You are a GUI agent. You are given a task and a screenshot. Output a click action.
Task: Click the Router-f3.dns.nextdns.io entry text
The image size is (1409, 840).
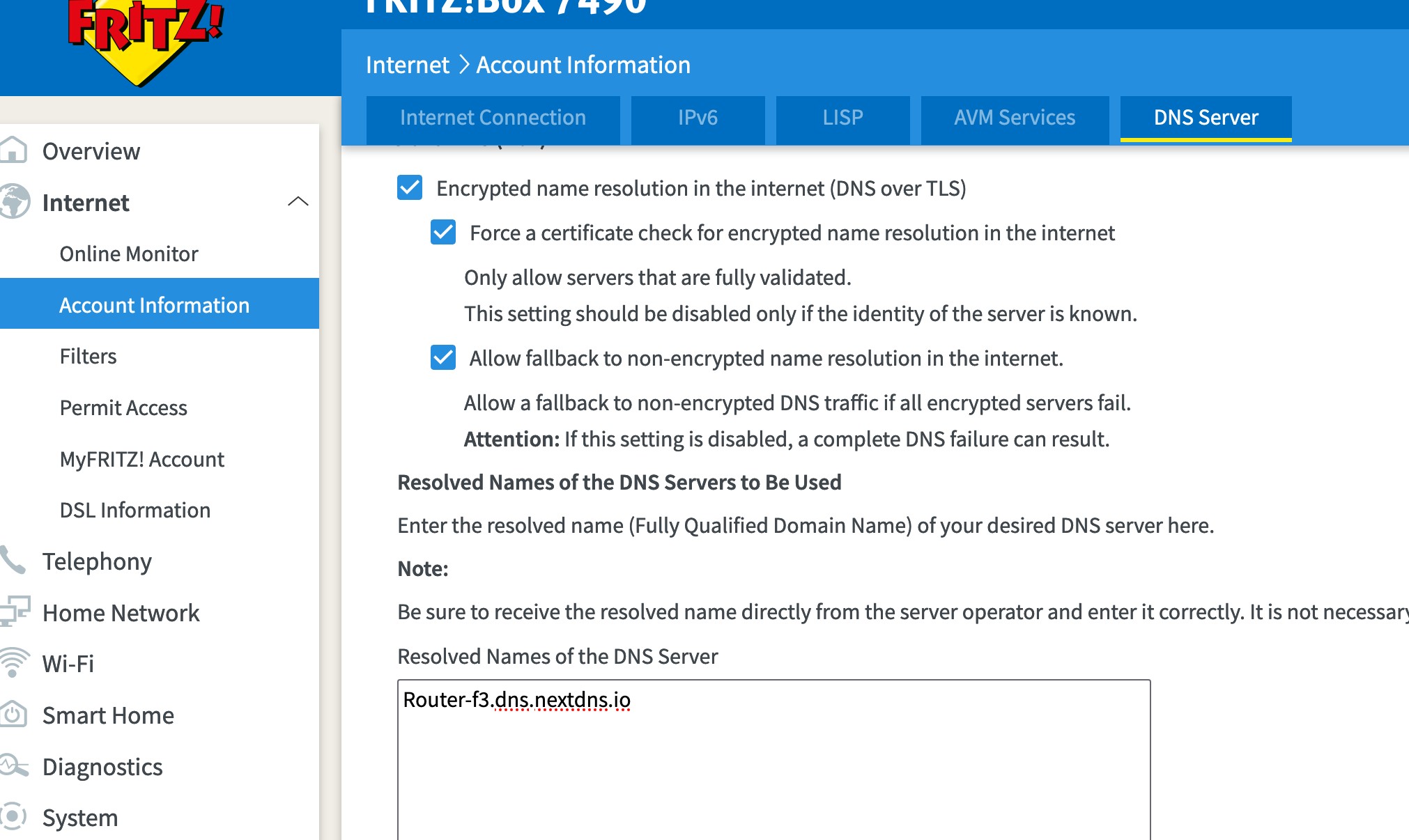pos(516,700)
